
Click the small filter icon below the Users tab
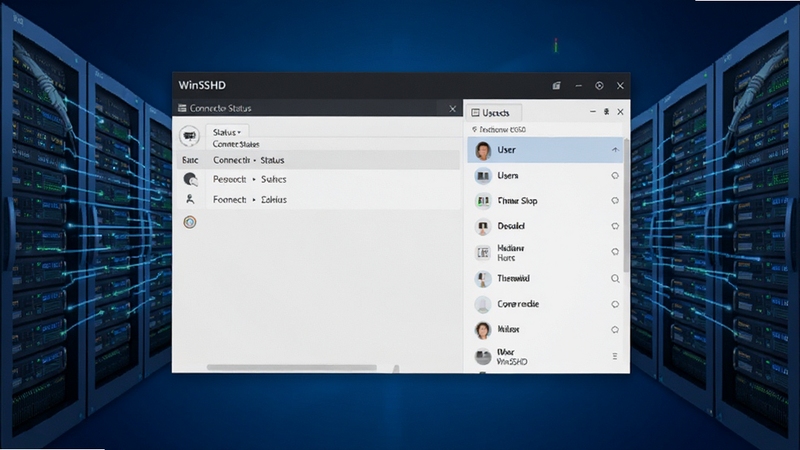pos(474,130)
